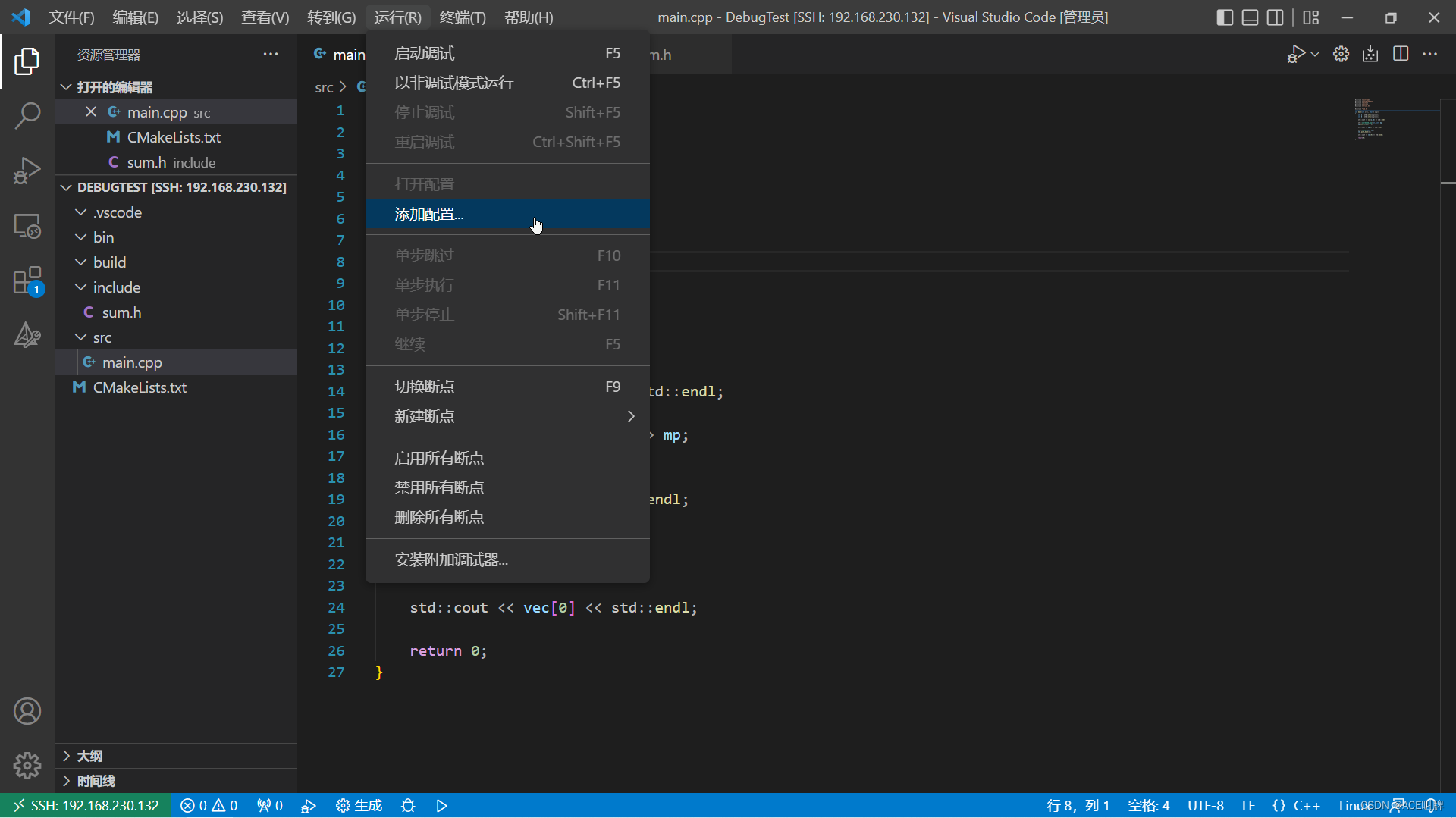1456x818 pixels.
Task: Open the 编辑(E) menu
Action: coord(136,17)
